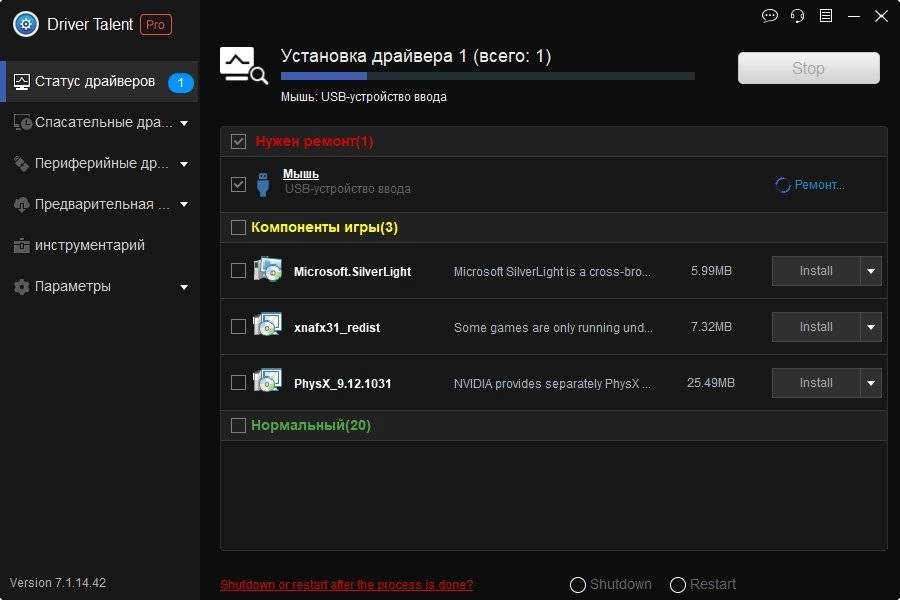The width and height of the screenshot is (900, 600).
Task: Click the Компоненты игры(3) group header label
Action: click(324, 227)
